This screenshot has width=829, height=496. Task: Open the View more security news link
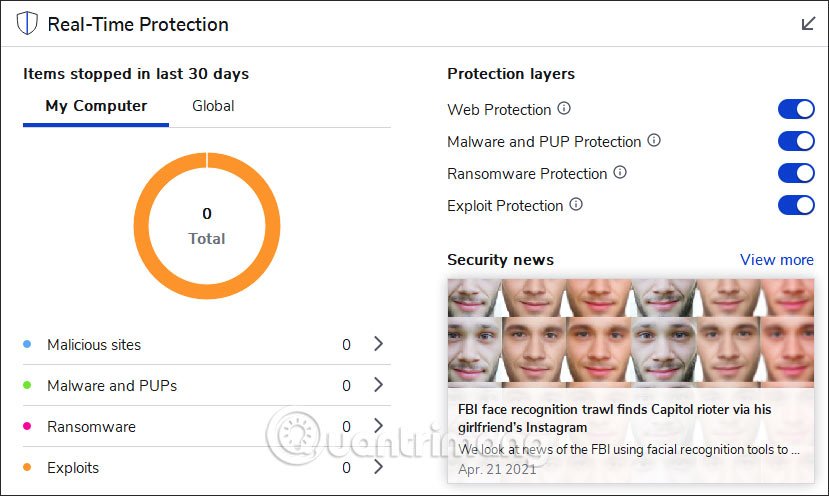point(776,260)
